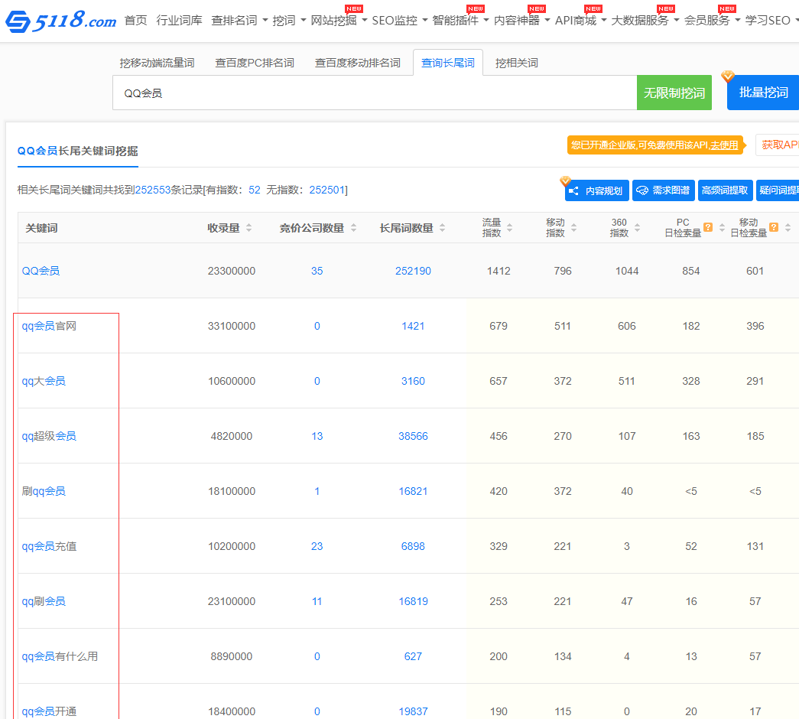Open help icon next to 移动日检索量
Viewport: 799px width, 719px height.
click(x=774, y=227)
